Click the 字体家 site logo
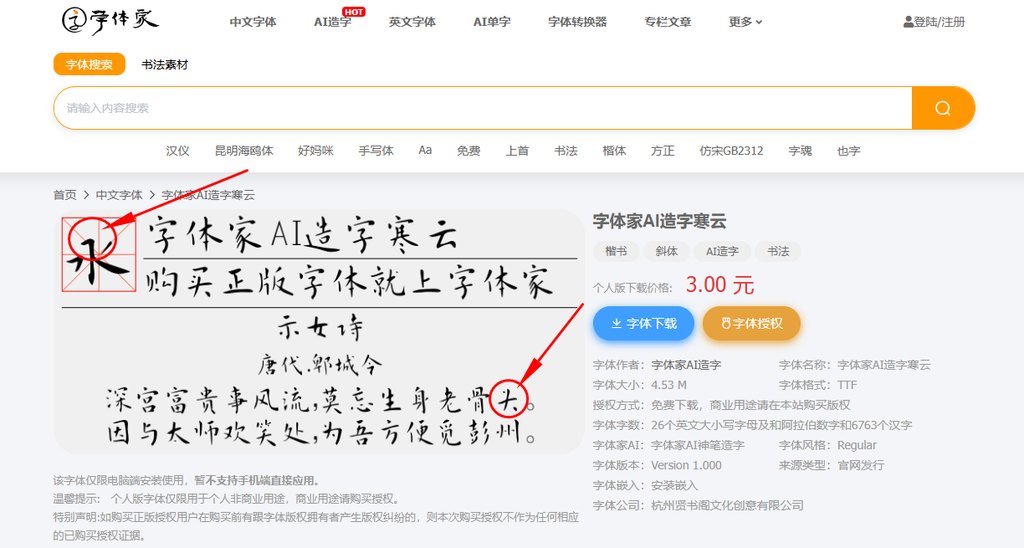 click(110, 21)
